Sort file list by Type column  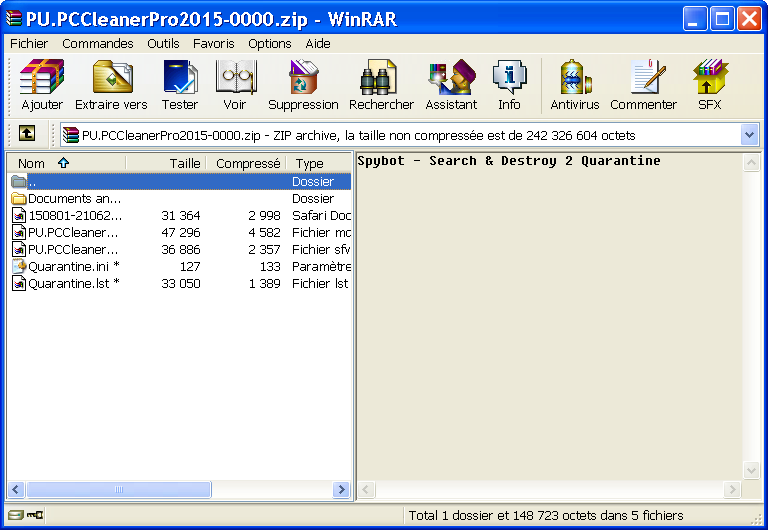pyautogui.click(x=318, y=163)
